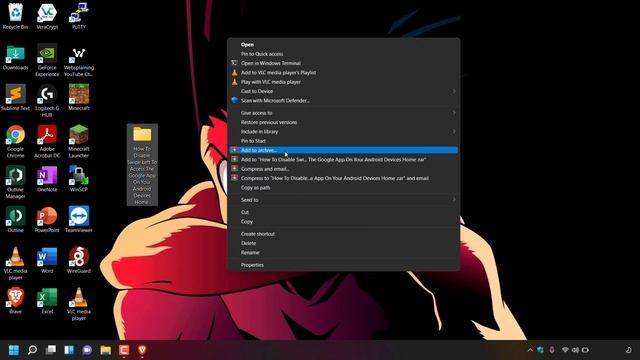640x360 pixels.
Task: Select the Sublime Text icon
Action: (16, 98)
